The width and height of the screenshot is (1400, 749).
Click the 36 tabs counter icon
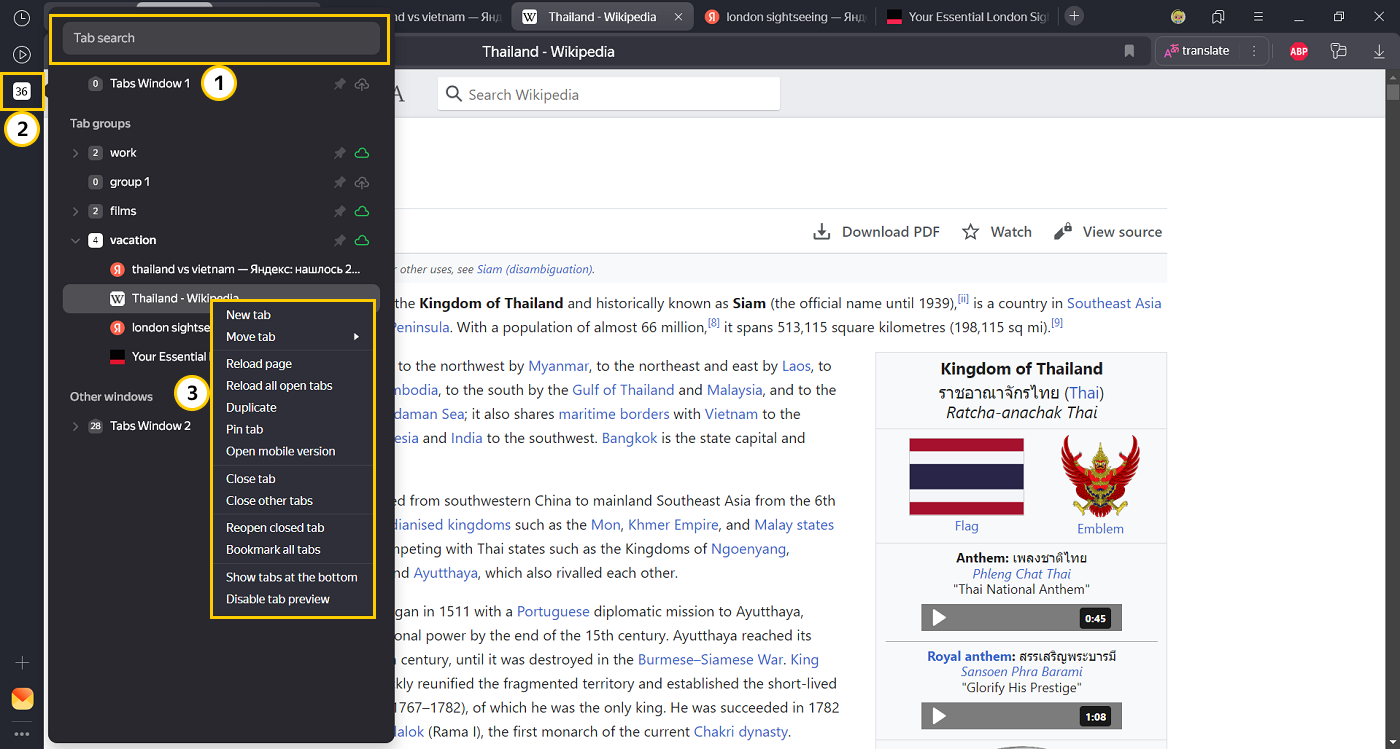[21, 91]
